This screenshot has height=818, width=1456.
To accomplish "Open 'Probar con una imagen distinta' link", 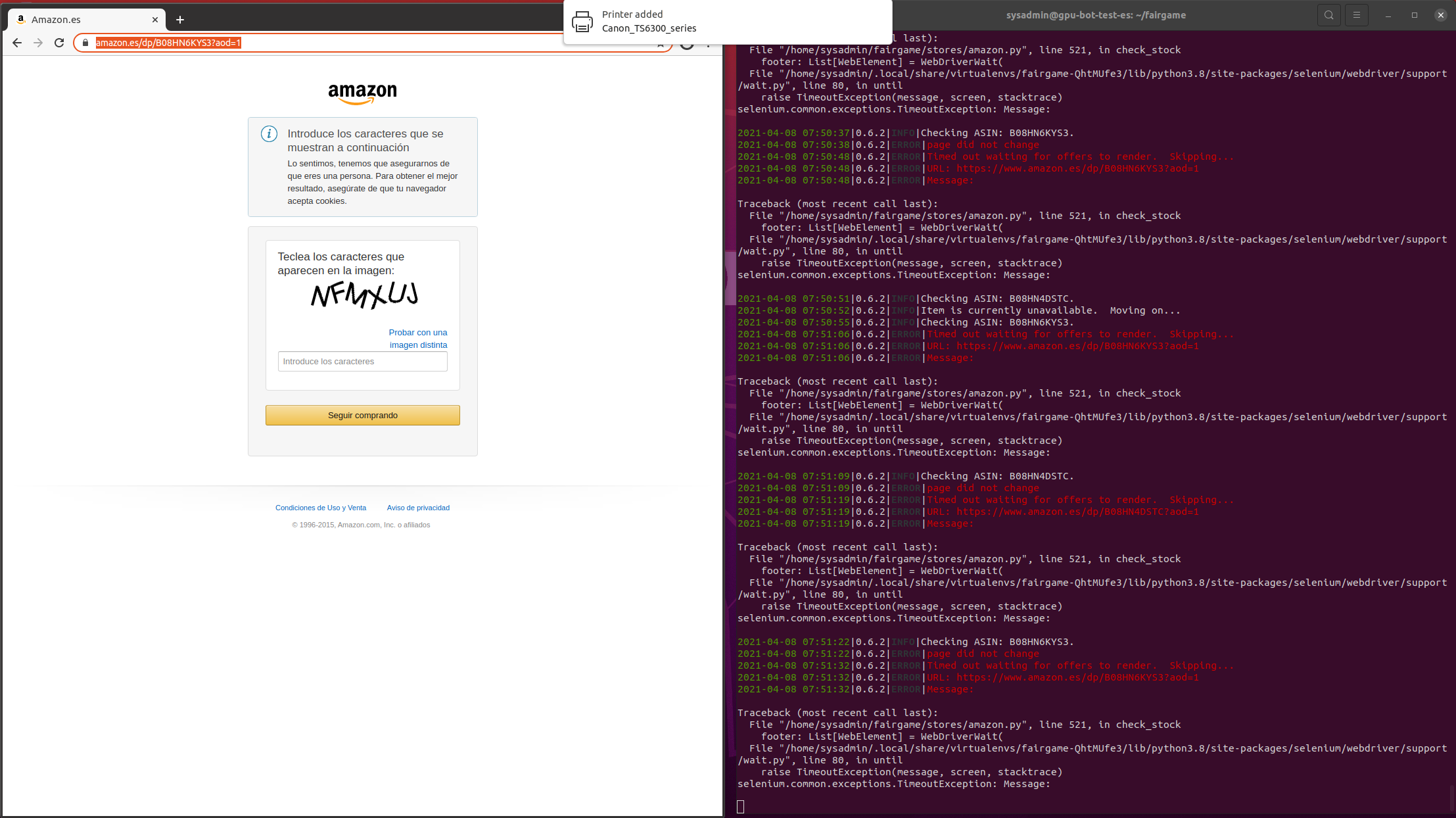I will pos(418,338).
